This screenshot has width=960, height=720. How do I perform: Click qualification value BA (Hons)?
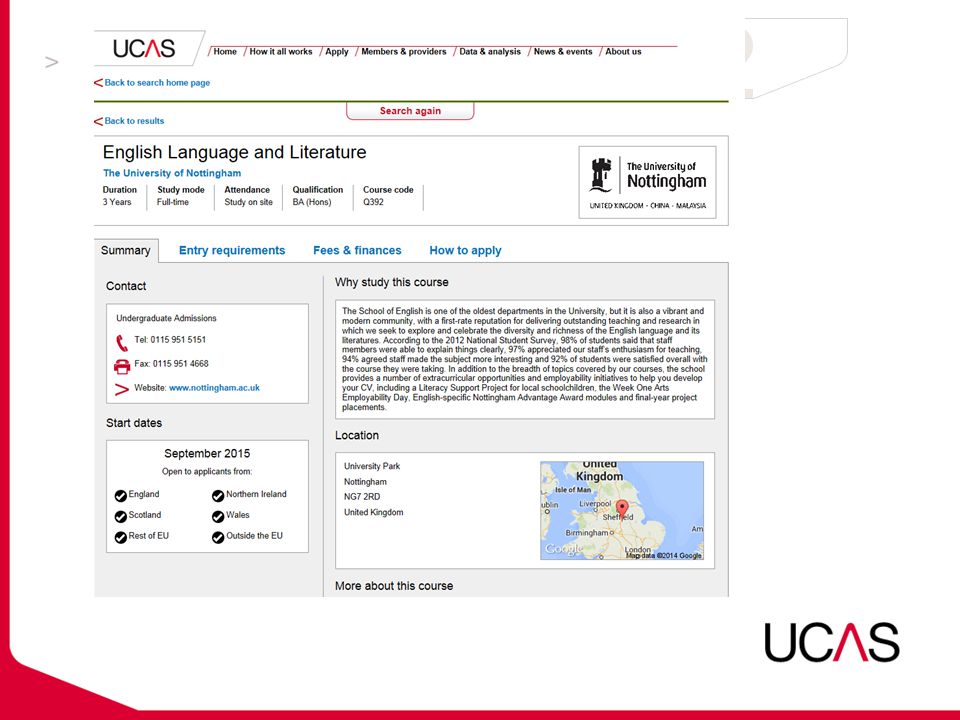pos(312,202)
